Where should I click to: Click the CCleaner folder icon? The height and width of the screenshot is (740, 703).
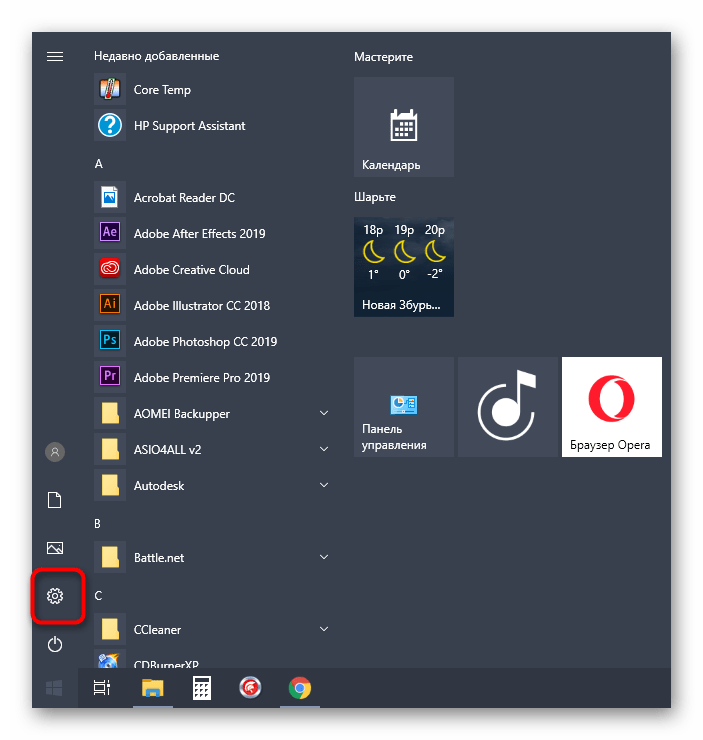tap(110, 629)
